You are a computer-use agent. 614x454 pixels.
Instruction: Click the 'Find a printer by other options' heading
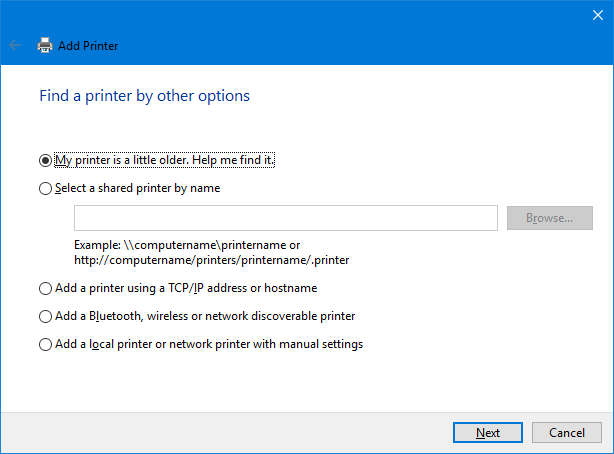[x=144, y=96]
